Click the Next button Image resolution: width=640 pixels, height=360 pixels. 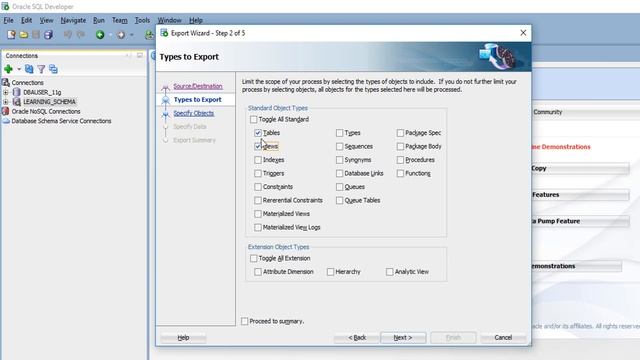tap(403, 338)
